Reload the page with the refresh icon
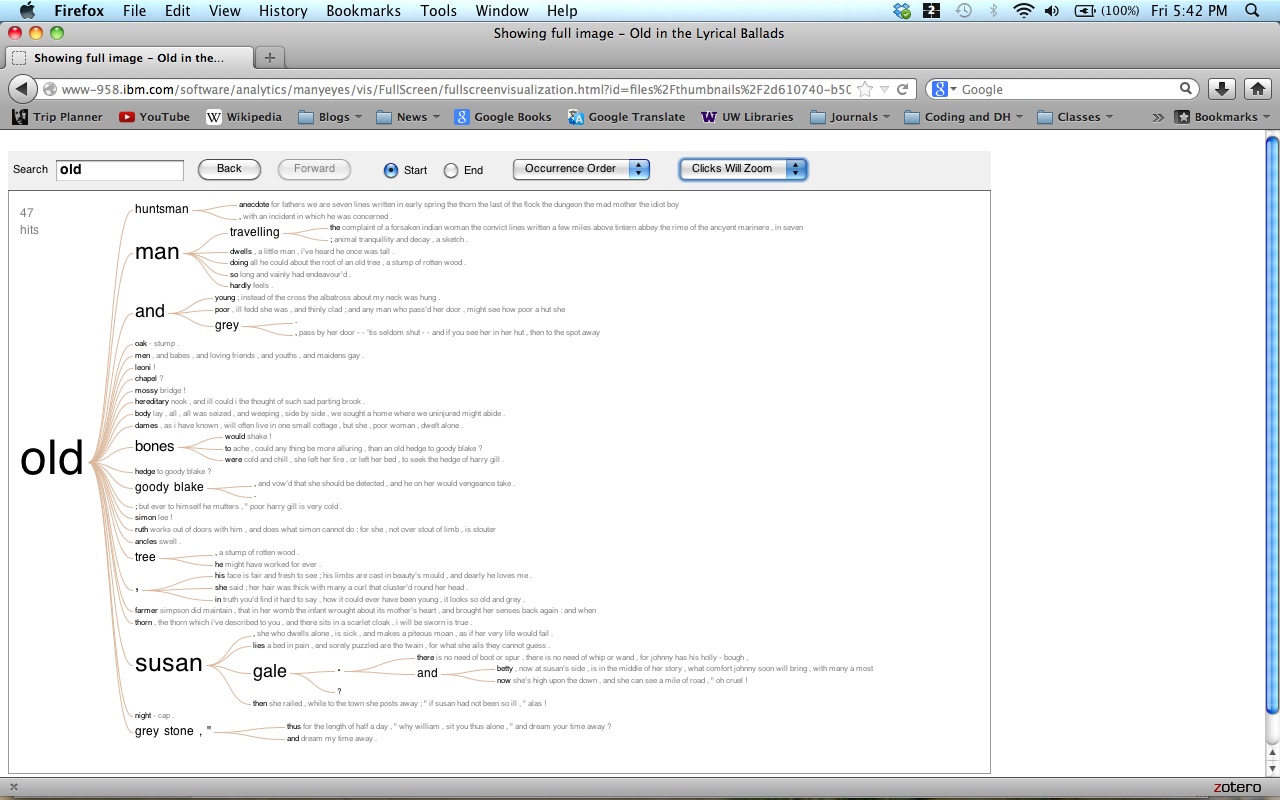 click(x=902, y=89)
